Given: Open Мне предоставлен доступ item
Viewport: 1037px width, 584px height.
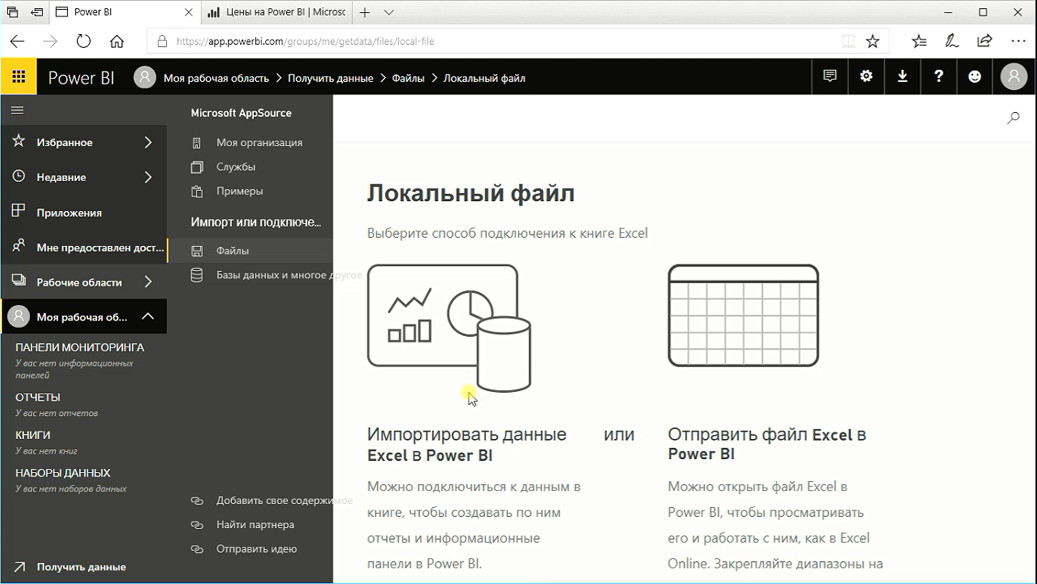Looking at the screenshot, I should click(x=83, y=247).
